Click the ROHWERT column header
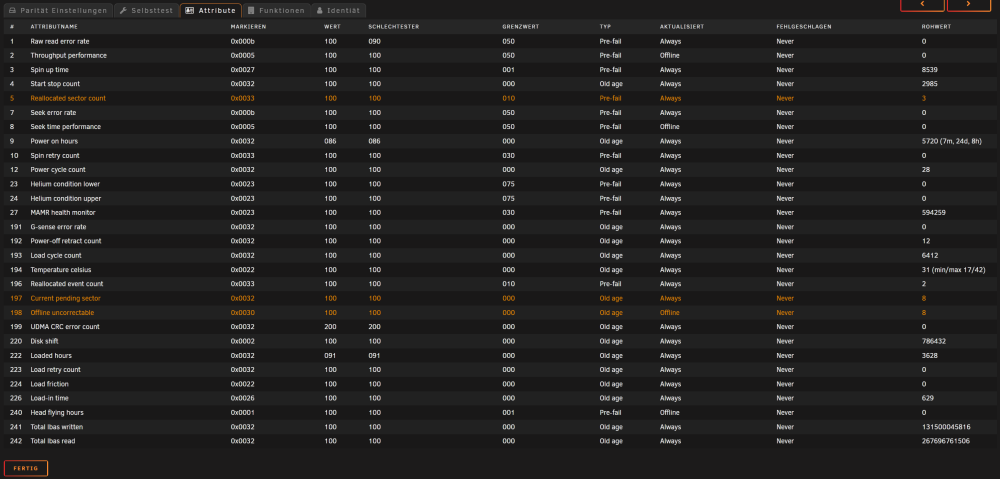The image size is (1000, 479). 936,27
